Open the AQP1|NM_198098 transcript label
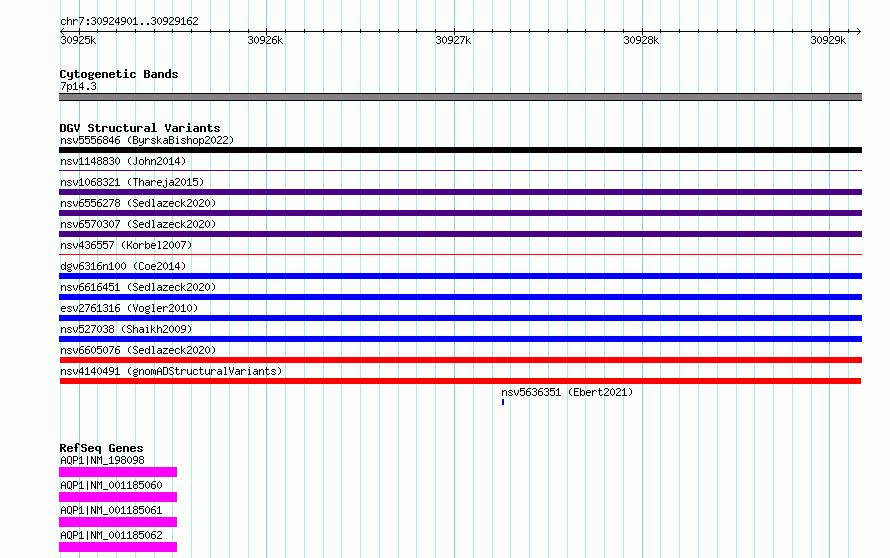Image resolution: width=890 pixels, height=558 pixels. 102,460
